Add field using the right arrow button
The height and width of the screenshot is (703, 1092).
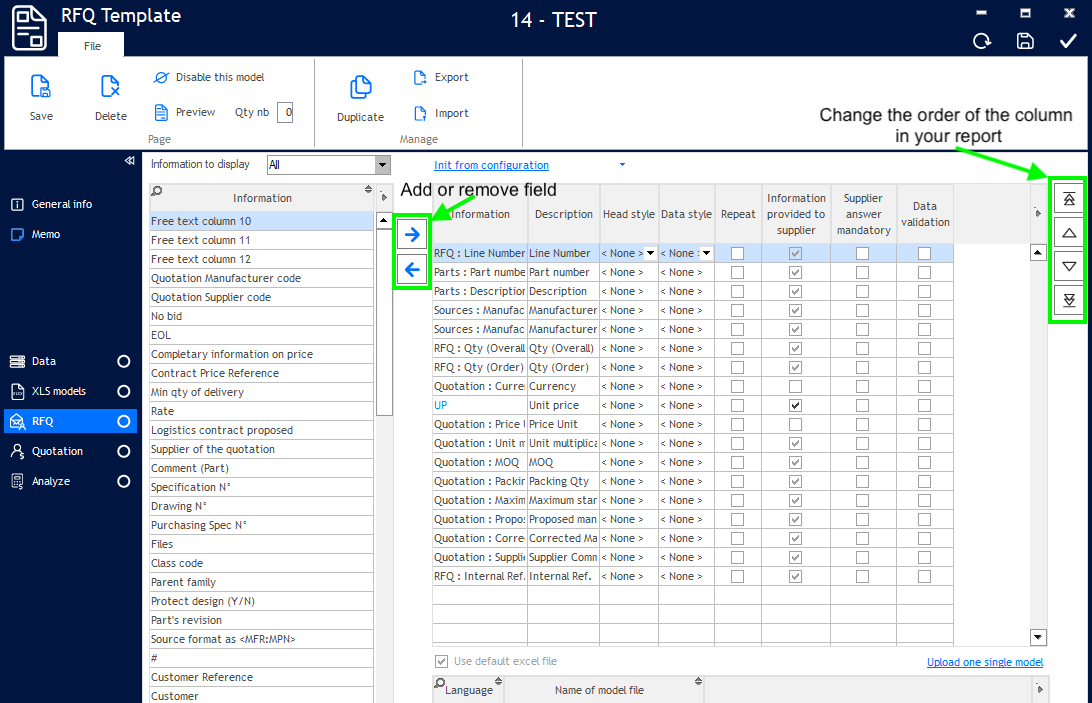click(412, 234)
